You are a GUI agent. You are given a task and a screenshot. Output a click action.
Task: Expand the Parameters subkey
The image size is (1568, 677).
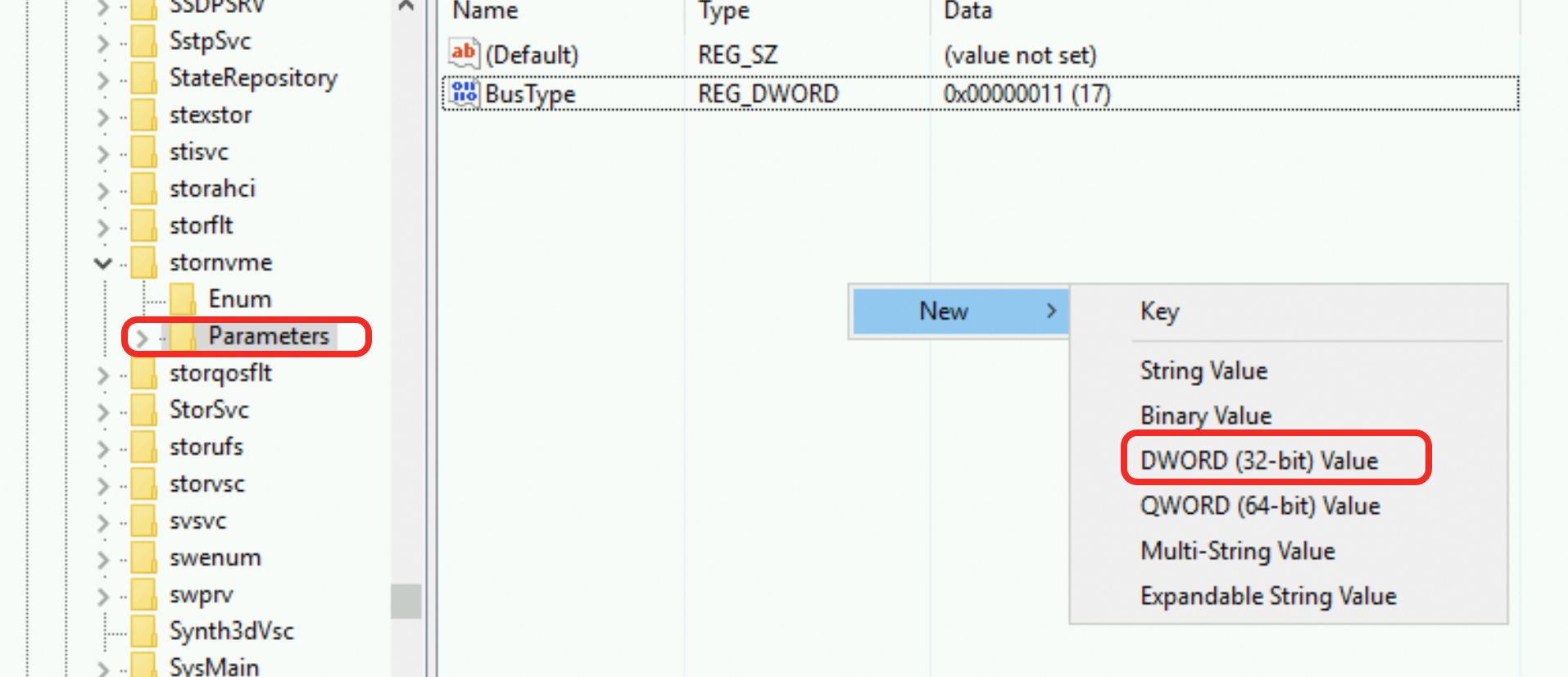tap(142, 338)
